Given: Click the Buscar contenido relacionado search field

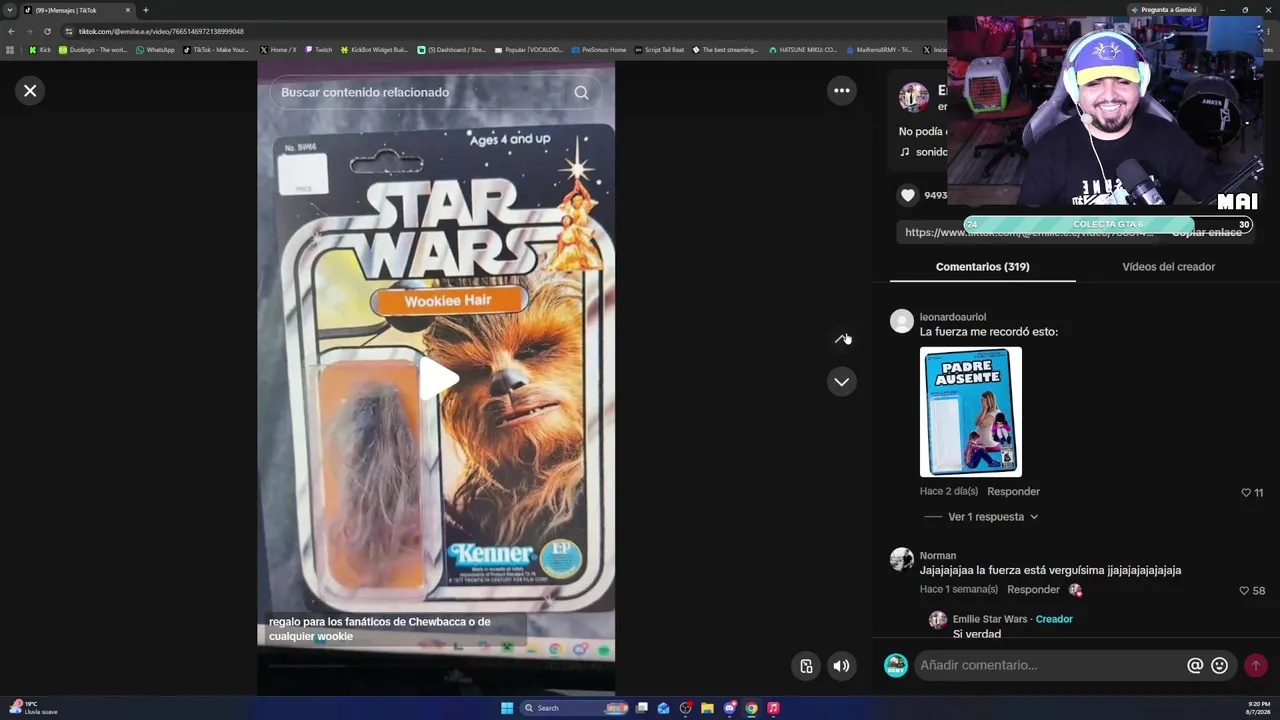Looking at the screenshot, I should click(x=436, y=93).
